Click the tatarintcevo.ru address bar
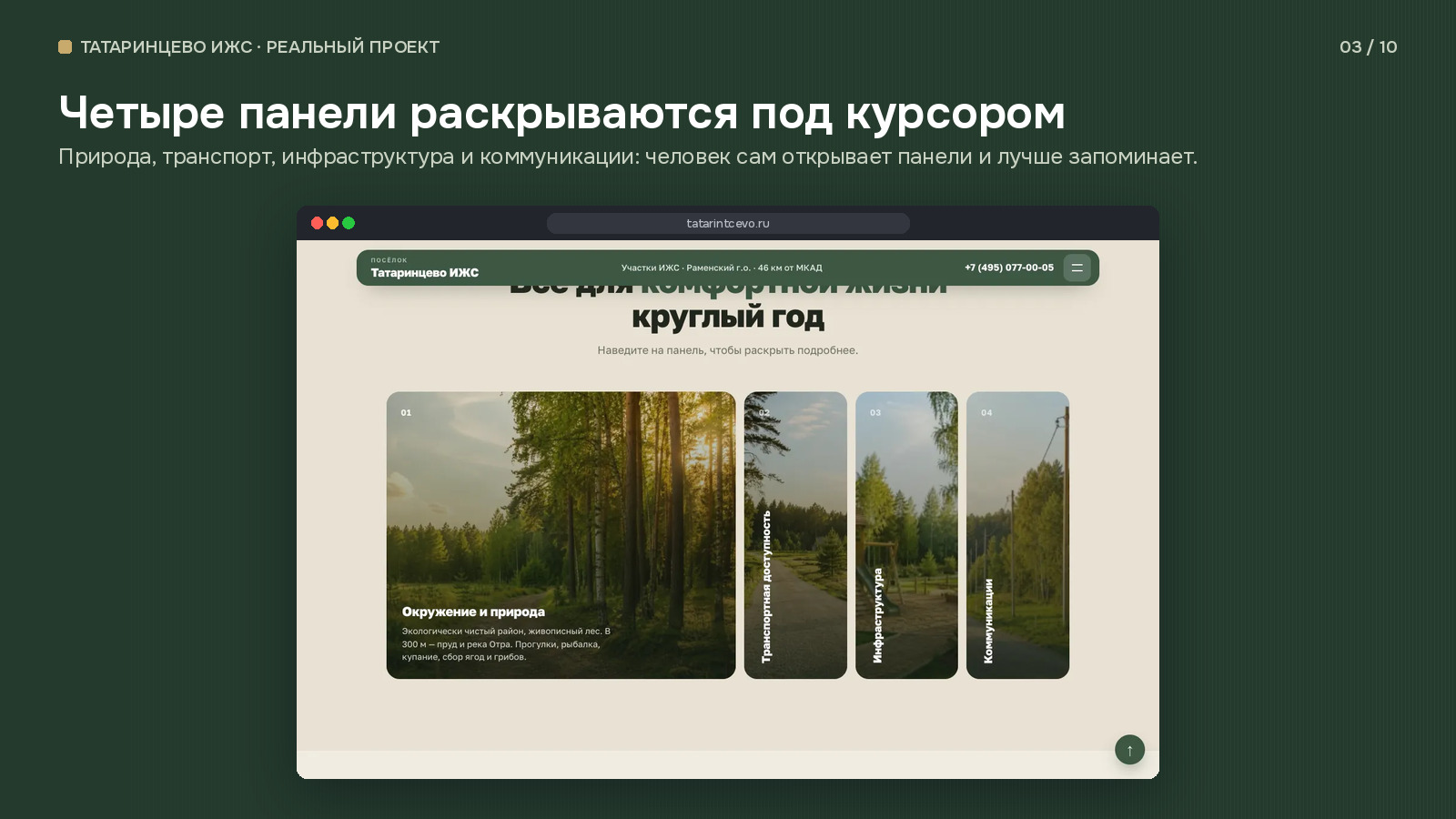 tap(728, 223)
